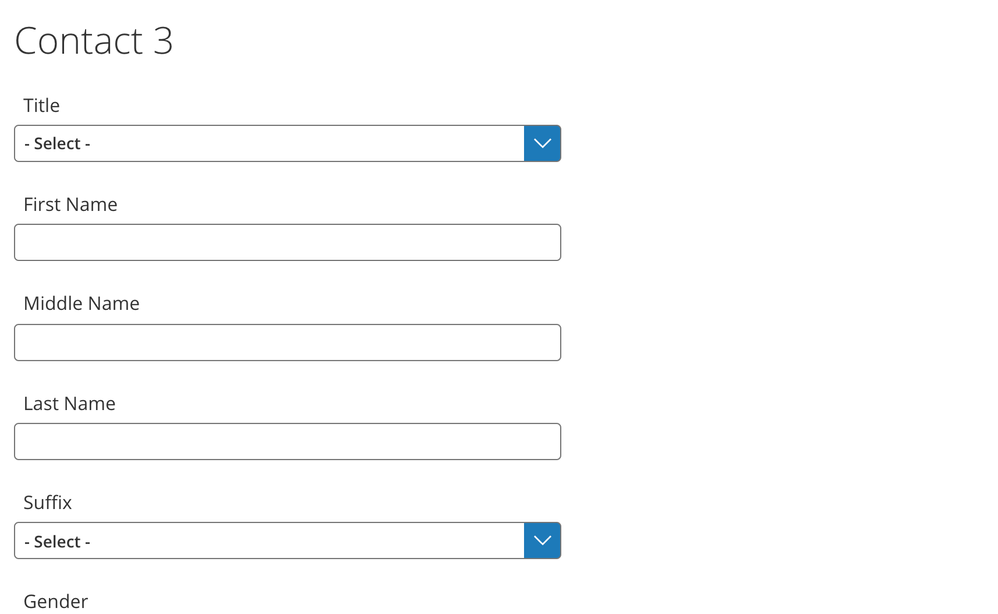Click inside the Last Name input field

coord(287,441)
